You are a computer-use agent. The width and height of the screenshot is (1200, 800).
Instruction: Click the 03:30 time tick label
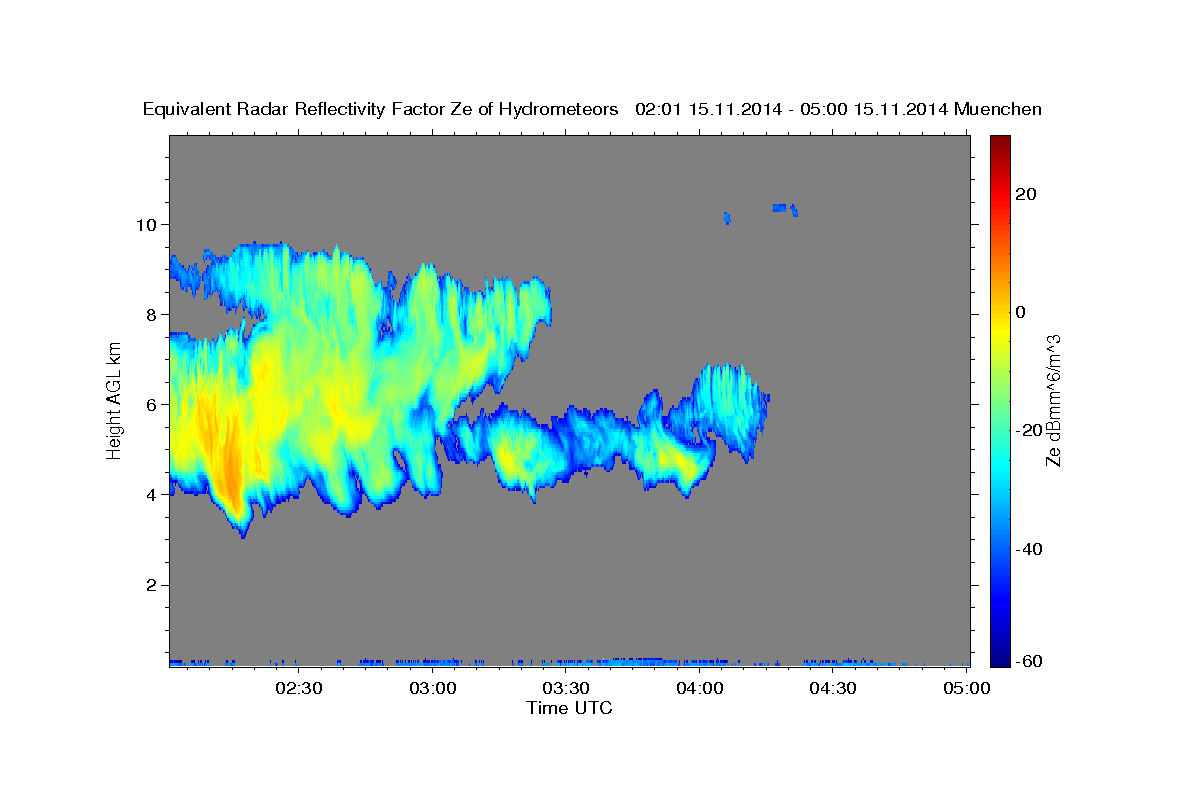click(x=566, y=688)
